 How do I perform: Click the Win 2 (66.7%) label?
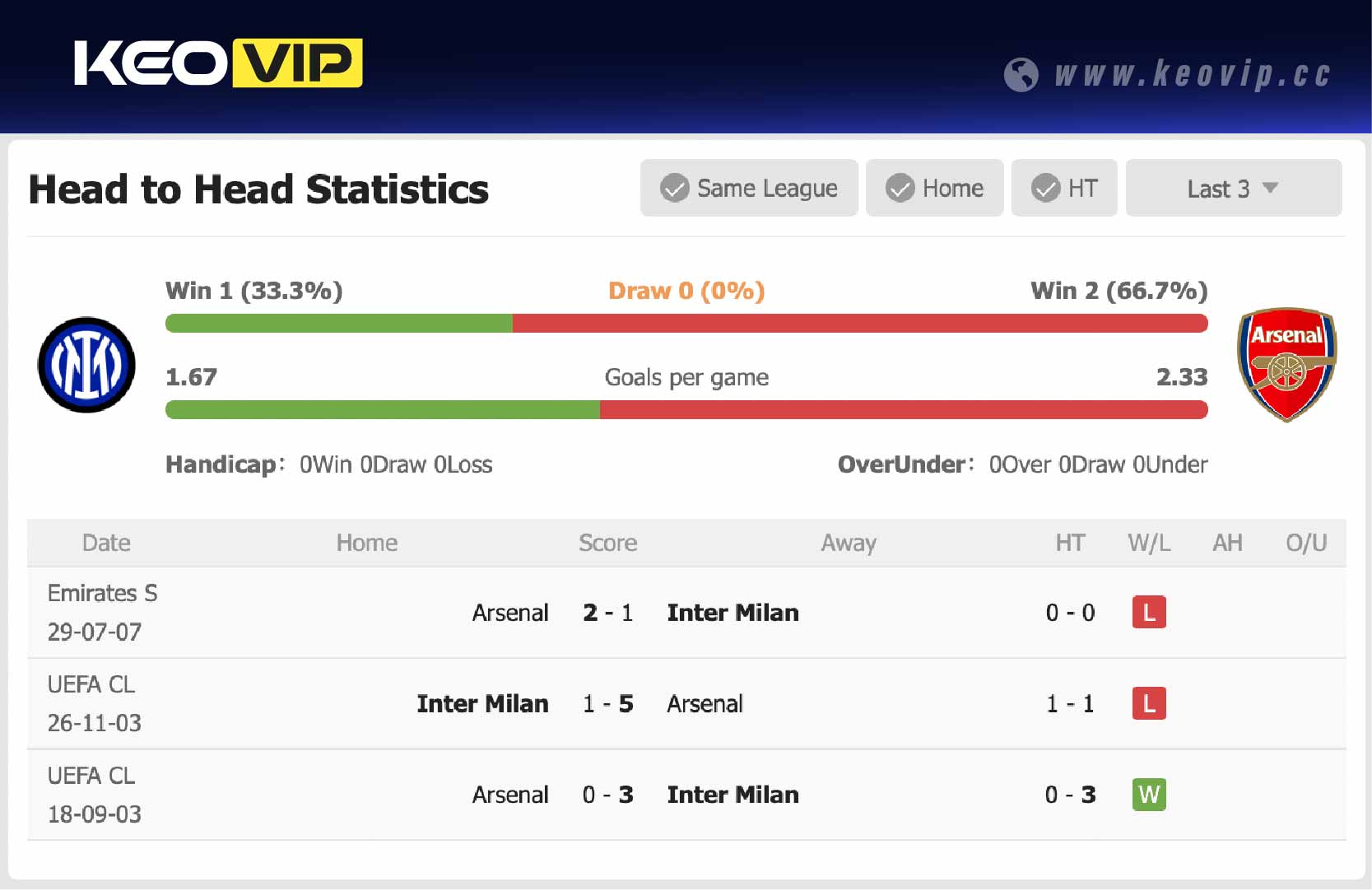coord(1119,291)
